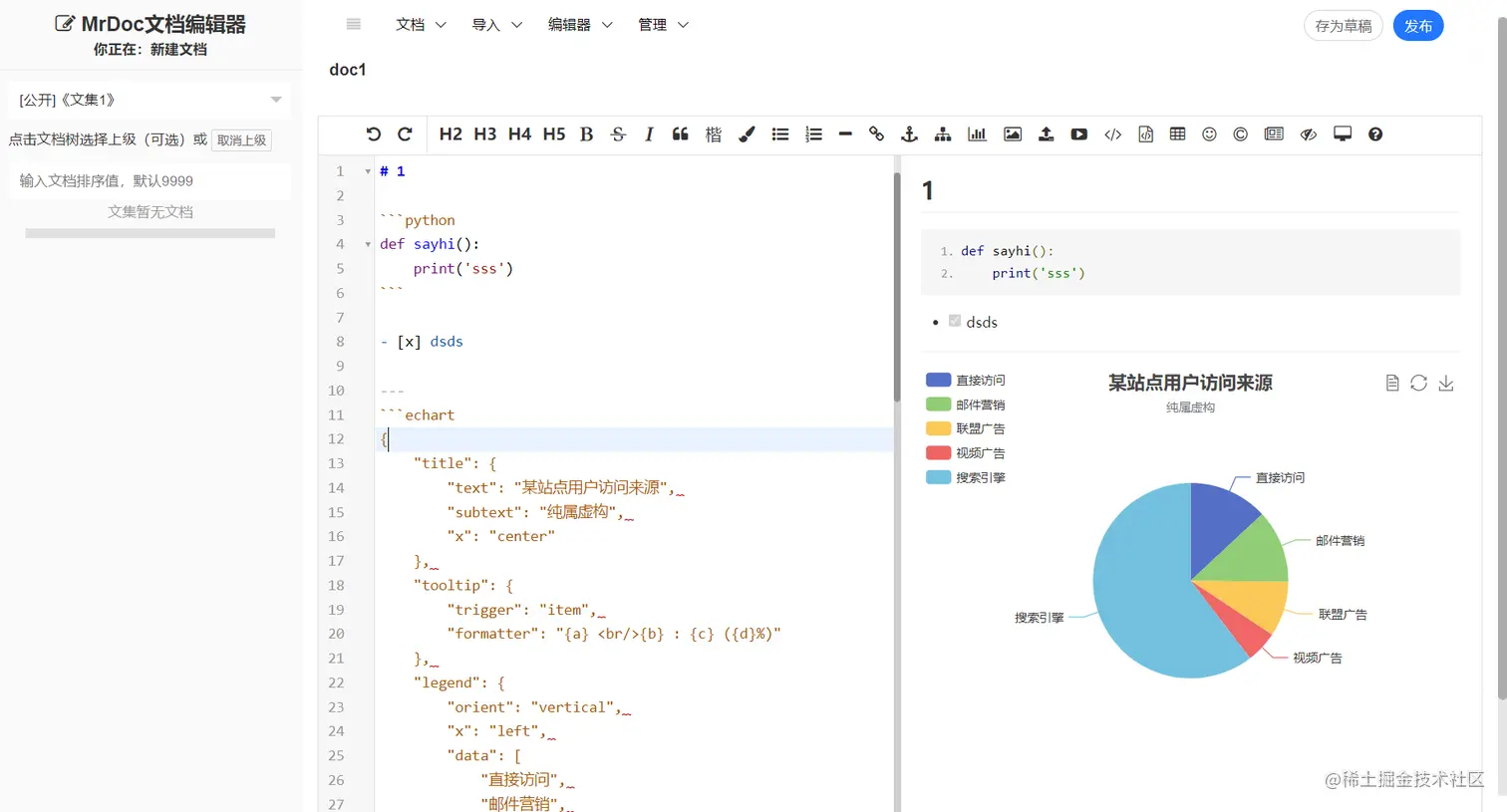
Task: Click the print('sss') line in preview
Action: click(x=1039, y=273)
